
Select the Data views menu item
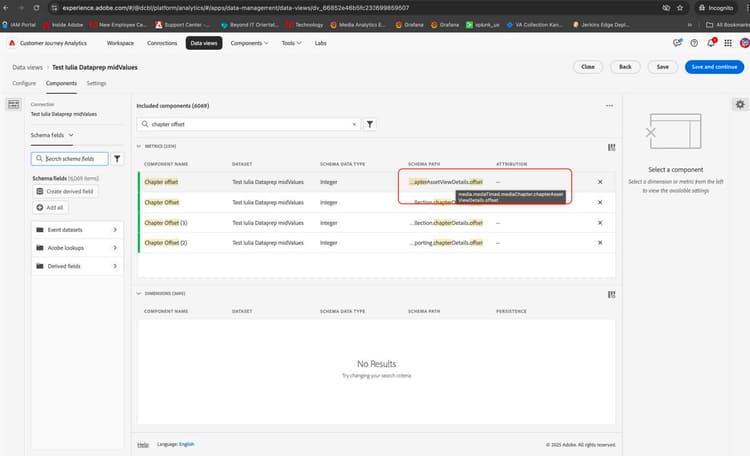pos(204,43)
